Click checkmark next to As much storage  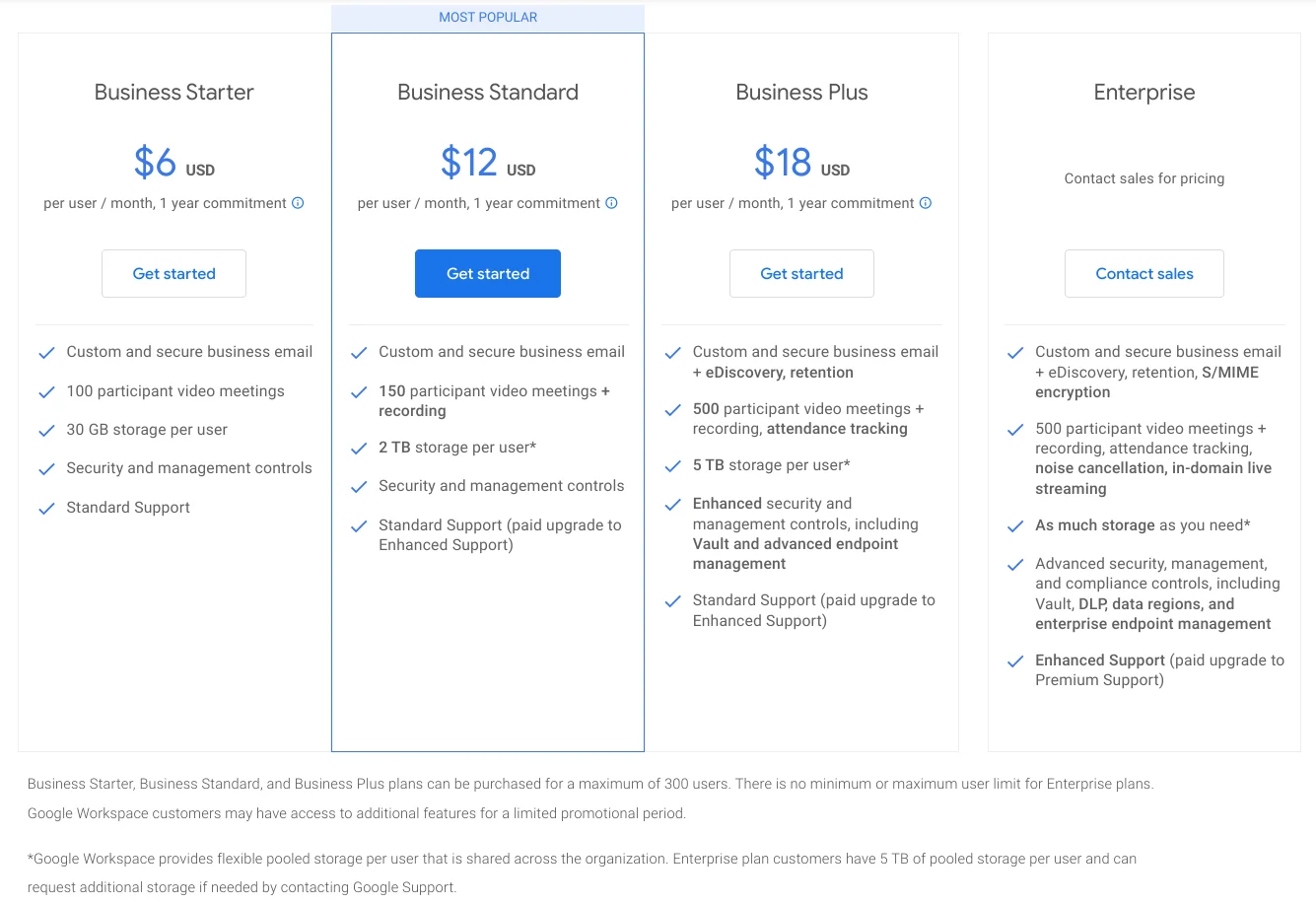(x=1015, y=526)
